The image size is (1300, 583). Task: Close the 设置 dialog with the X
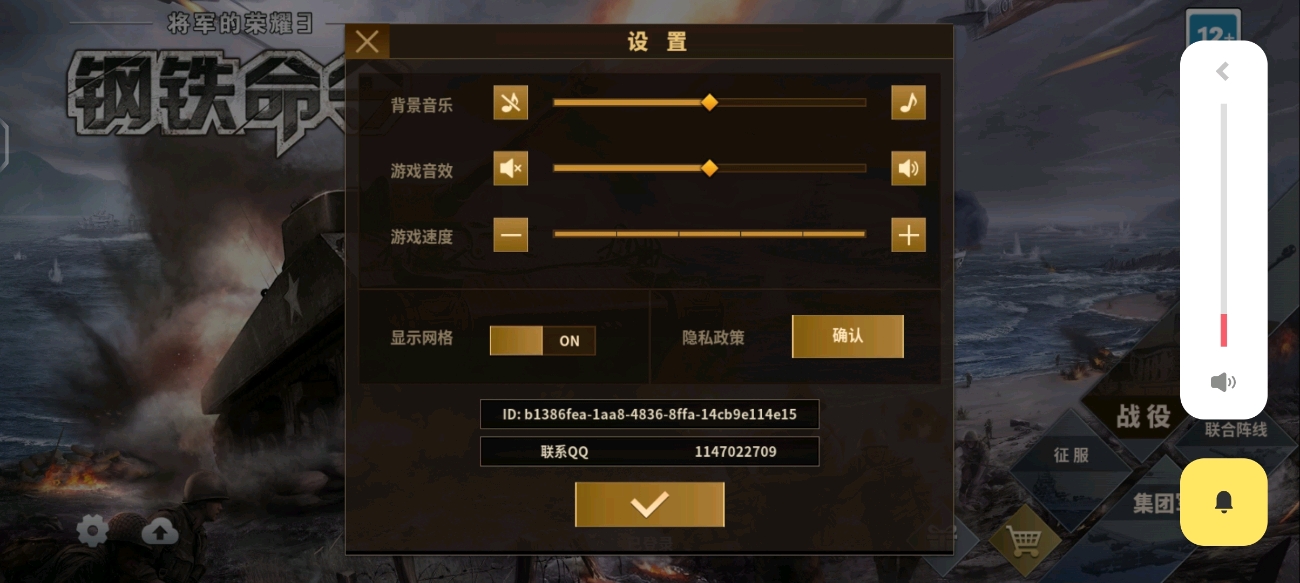(367, 41)
